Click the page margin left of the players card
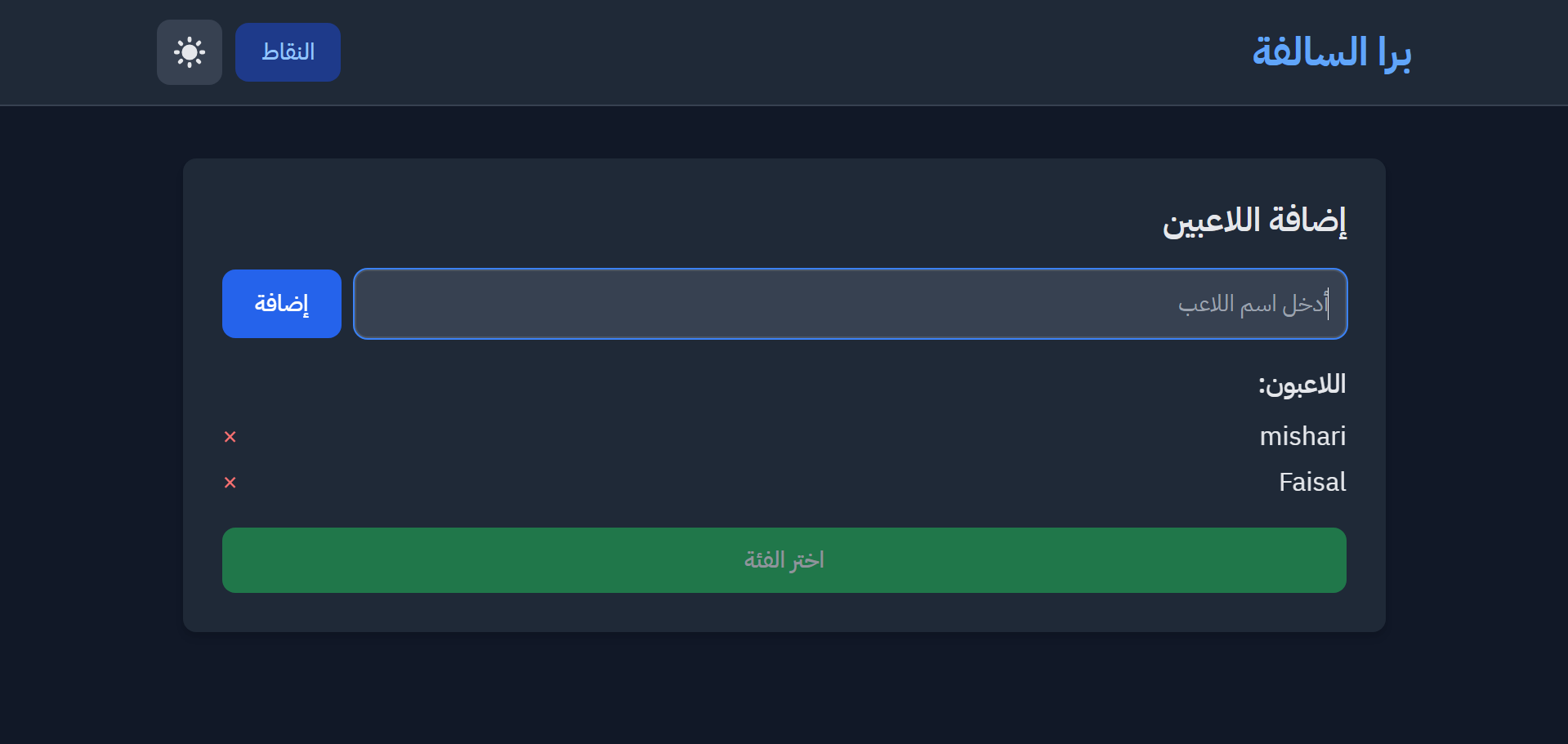This screenshot has height=744, width=1568. [90, 392]
